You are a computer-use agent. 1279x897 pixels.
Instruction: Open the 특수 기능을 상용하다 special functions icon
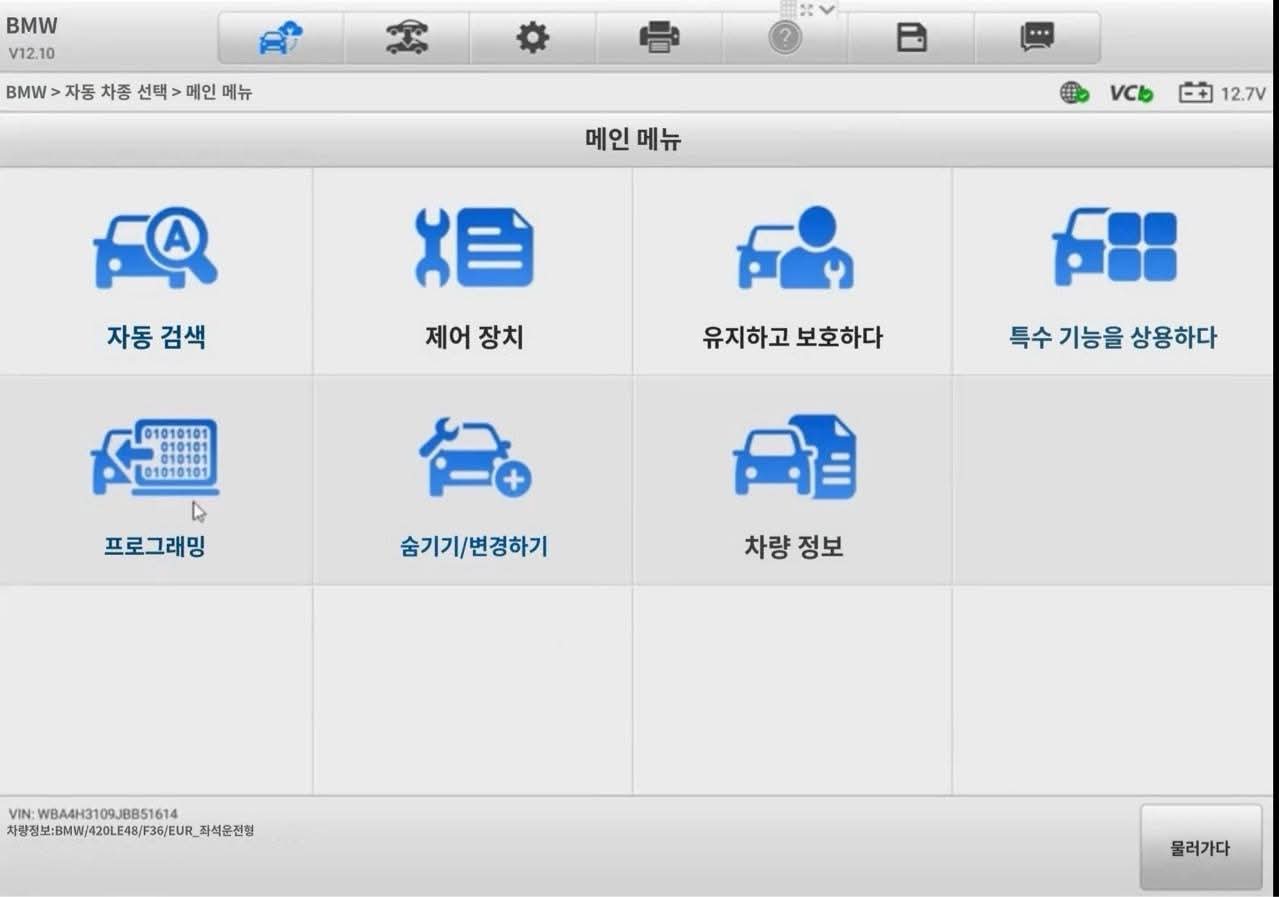(x=1113, y=246)
